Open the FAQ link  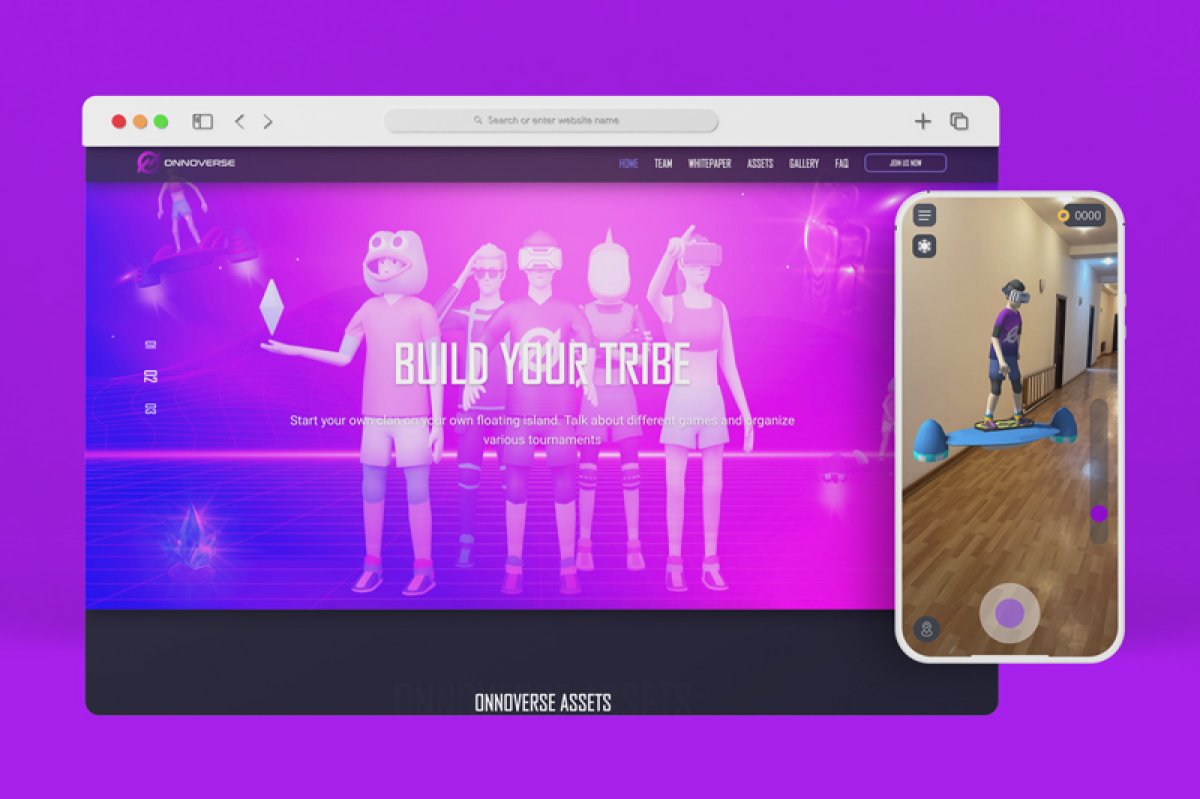point(842,163)
